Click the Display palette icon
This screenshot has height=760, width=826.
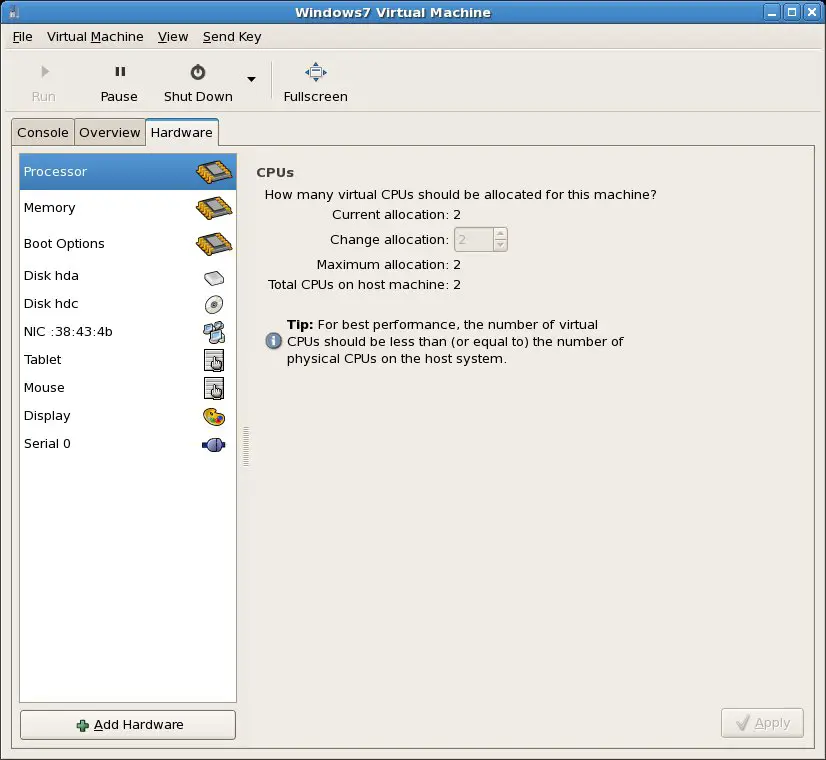pyautogui.click(x=214, y=416)
